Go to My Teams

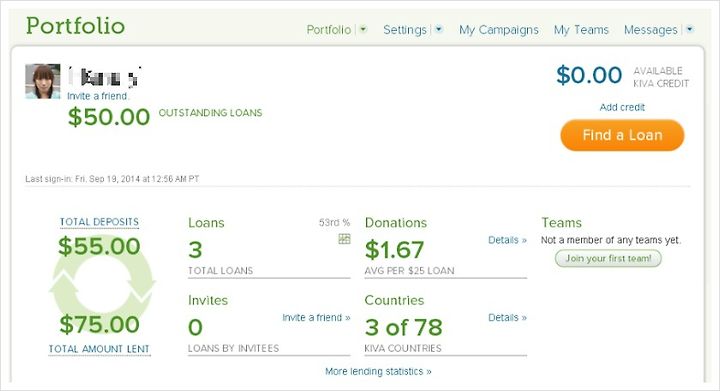point(581,30)
